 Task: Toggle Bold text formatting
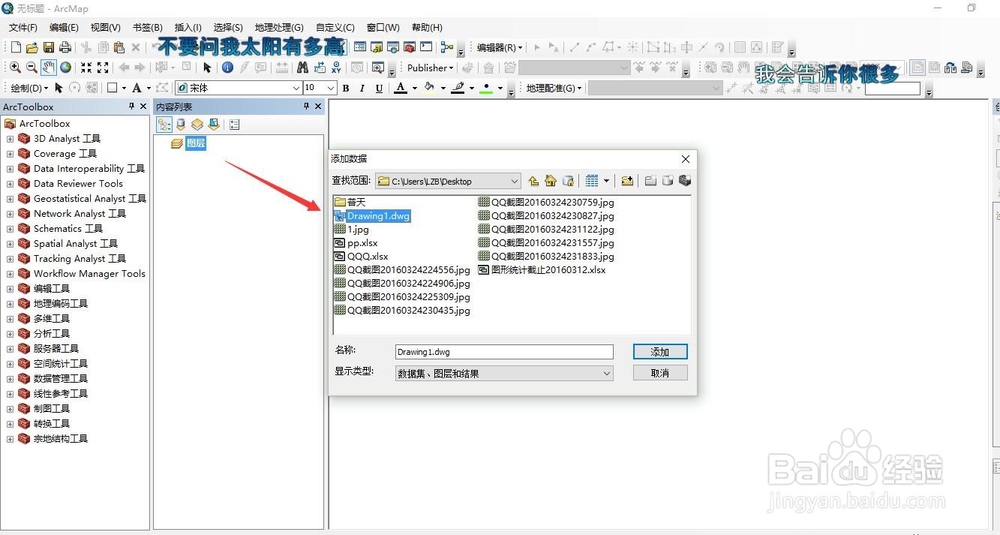[x=346, y=88]
